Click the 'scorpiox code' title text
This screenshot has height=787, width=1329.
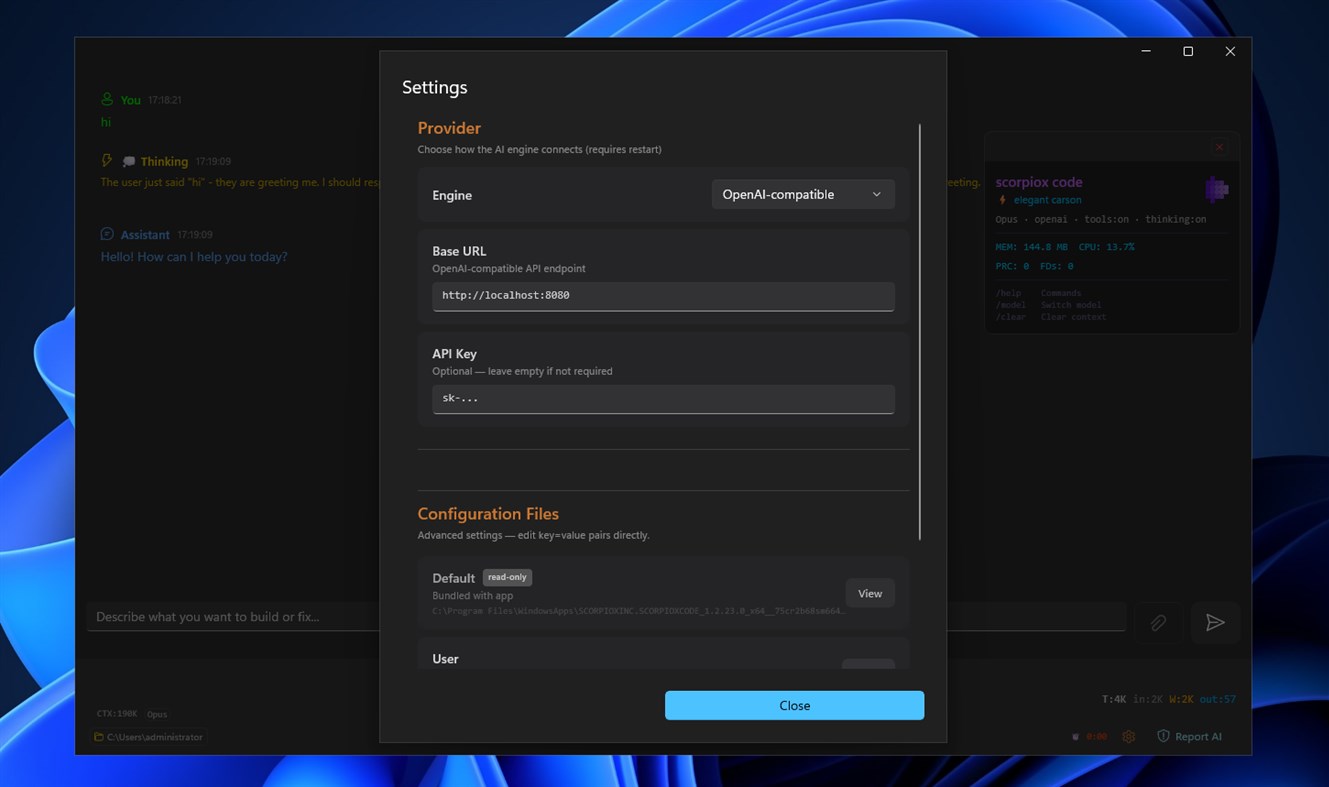(1039, 182)
